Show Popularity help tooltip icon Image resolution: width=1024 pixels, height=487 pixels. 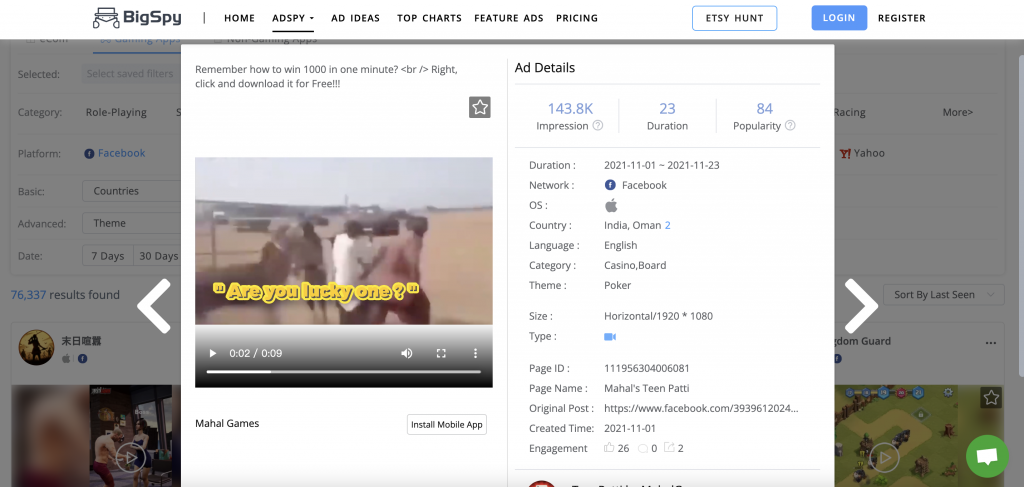(x=790, y=125)
